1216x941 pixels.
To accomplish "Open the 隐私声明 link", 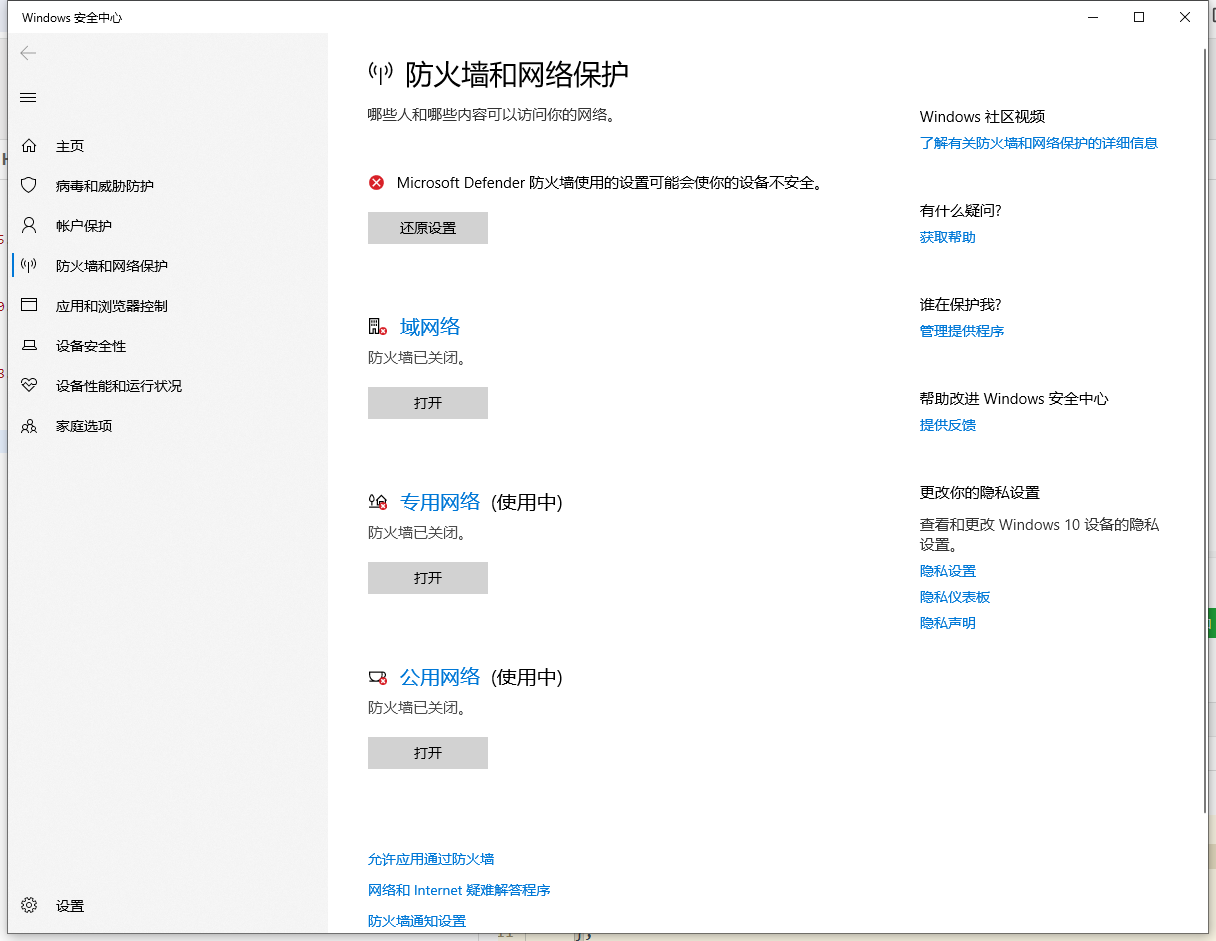I will click(x=948, y=623).
